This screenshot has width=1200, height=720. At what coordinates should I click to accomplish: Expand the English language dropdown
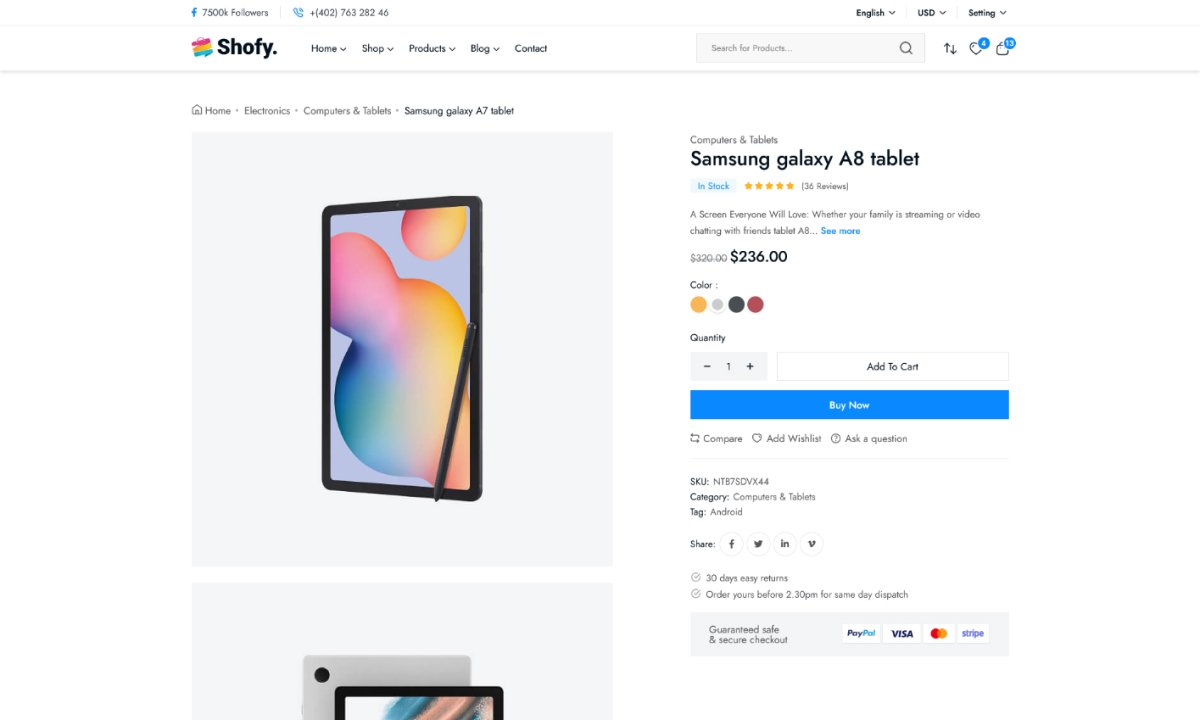[875, 13]
